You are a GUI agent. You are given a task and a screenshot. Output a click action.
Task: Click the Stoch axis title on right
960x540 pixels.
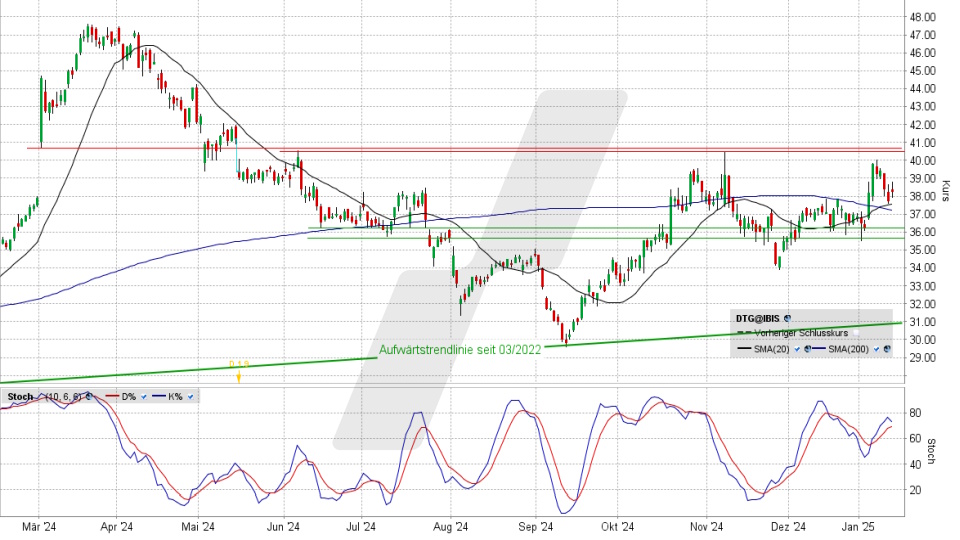(x=931, y=451)
